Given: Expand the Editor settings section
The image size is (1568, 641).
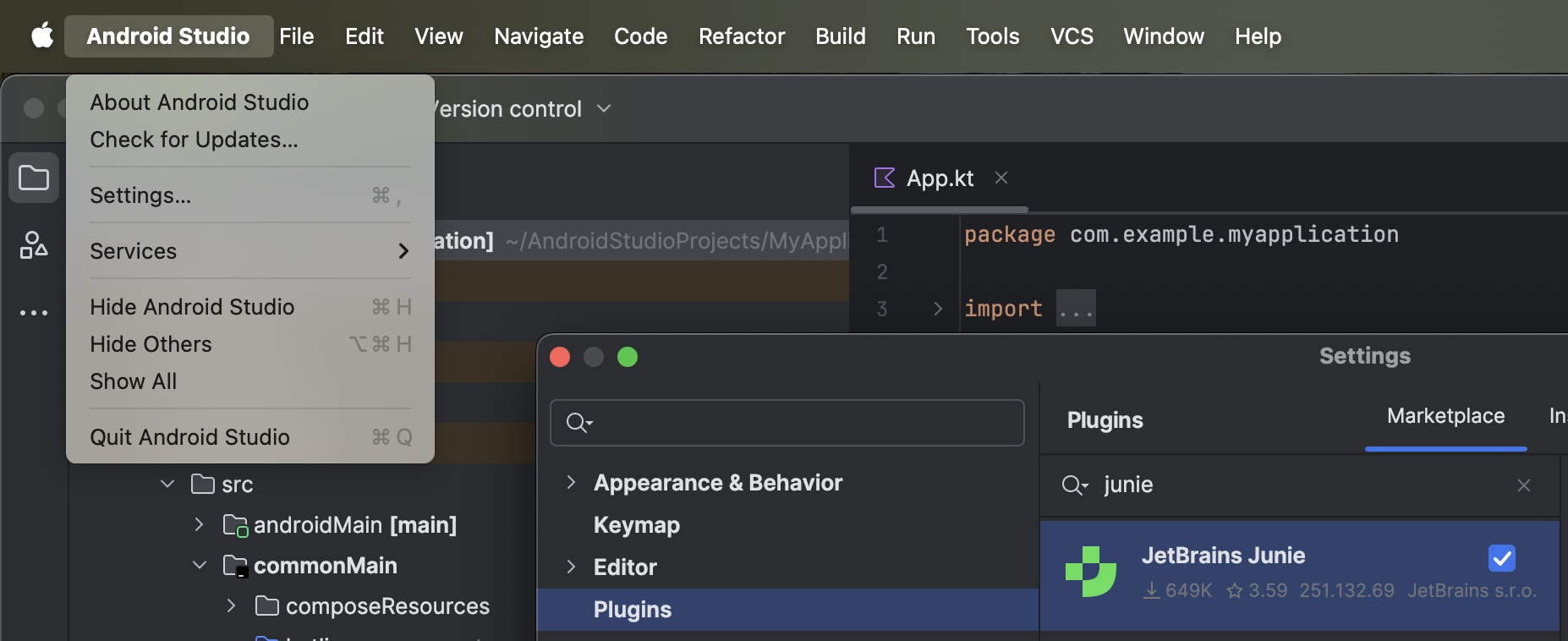Looking at the screenshot, I should (x=572, y=567).
